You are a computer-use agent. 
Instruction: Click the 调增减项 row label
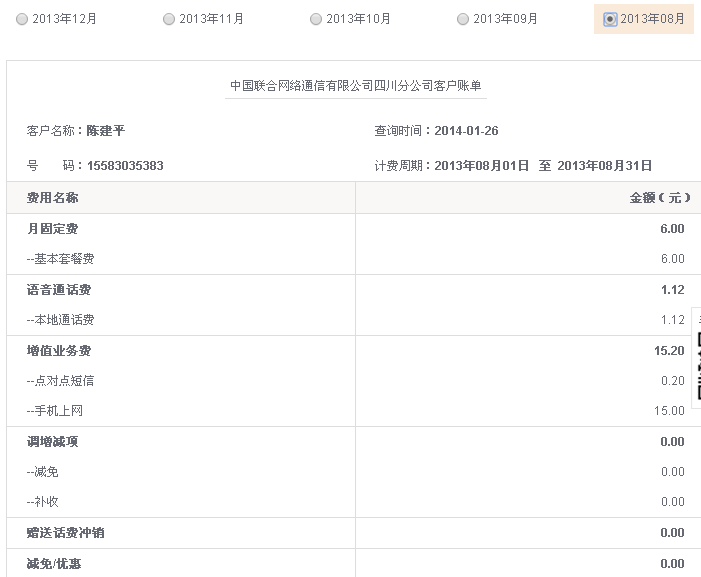point(52,442)
